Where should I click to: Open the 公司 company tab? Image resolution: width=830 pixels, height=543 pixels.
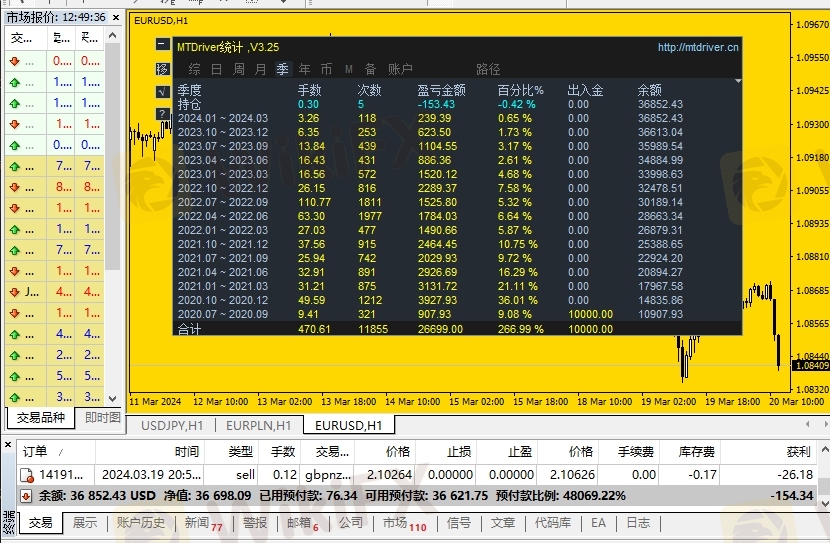(x=351, y=523)
